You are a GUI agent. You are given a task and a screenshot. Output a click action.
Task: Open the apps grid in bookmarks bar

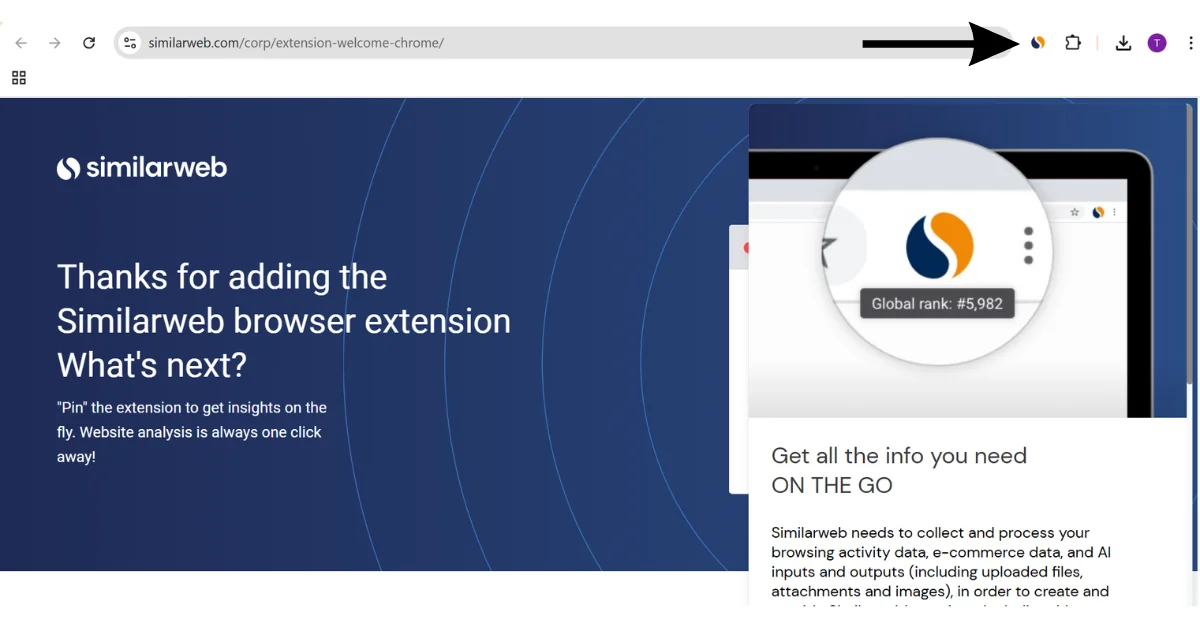(x=19, y=78)
